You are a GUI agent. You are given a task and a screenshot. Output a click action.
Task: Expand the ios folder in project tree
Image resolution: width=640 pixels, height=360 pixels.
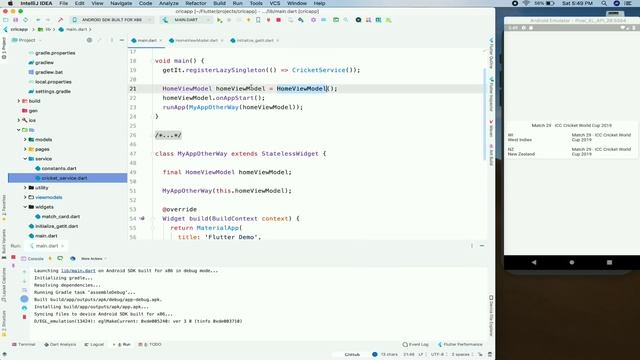click(x=19, y=120)
